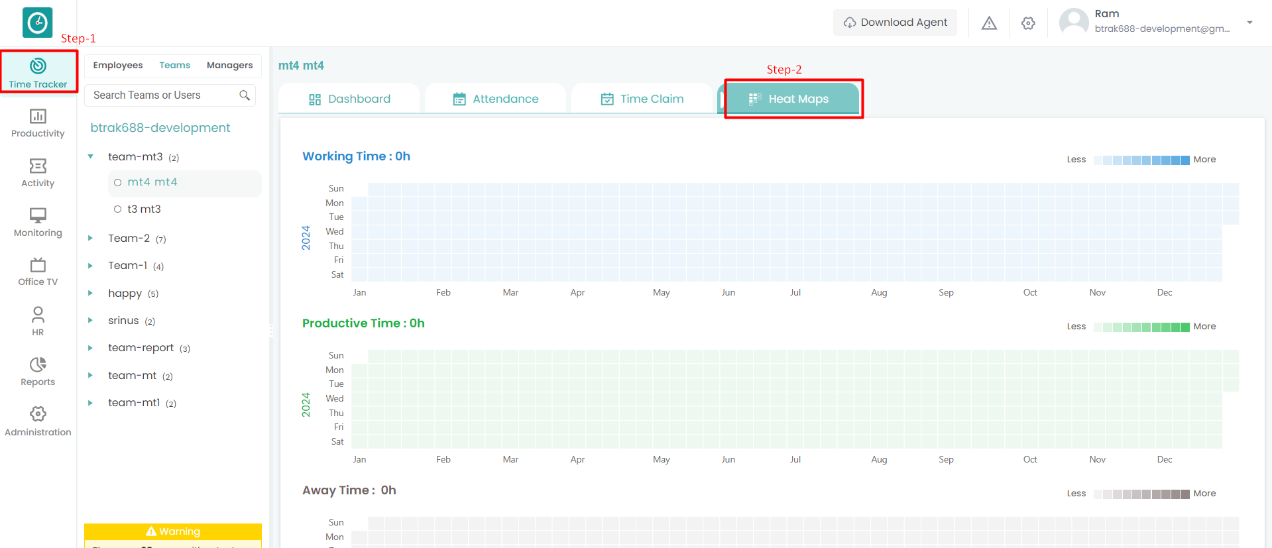This screenshot has width=1272, height=548.
Task: Click the Productive Time legend color scale
Action: point(1141,327)
